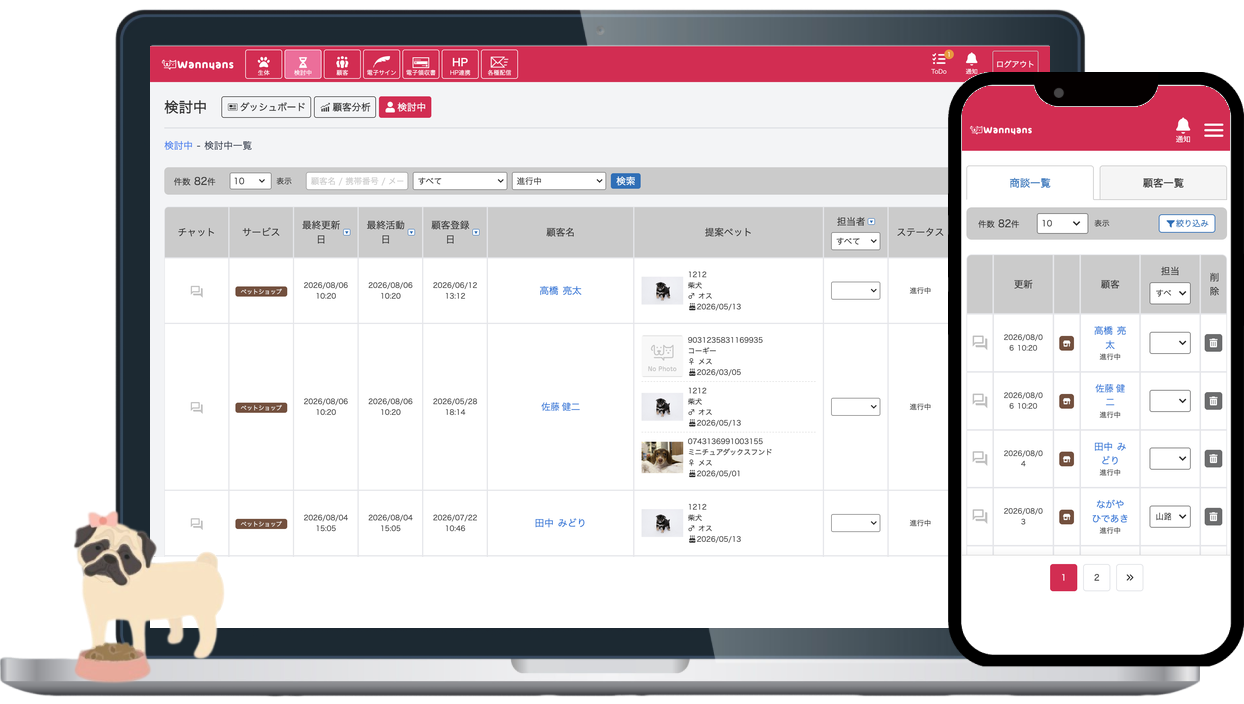This screenshot has height=704, width=1244.
Task: Open 担当者 header すべて dropdown on laptop
Action: [855, 241]
